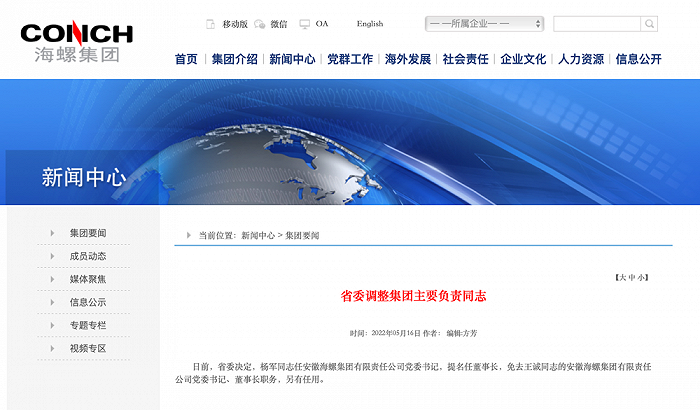Click the arrow icon beside 视频专区
700x410 pixels.
(52, 348)
